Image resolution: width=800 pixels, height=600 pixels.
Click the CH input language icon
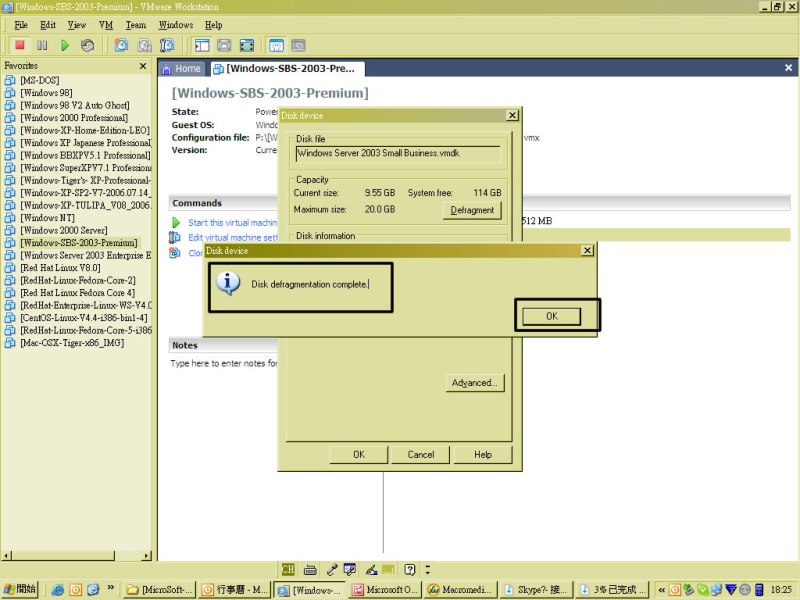coord(288,569)
